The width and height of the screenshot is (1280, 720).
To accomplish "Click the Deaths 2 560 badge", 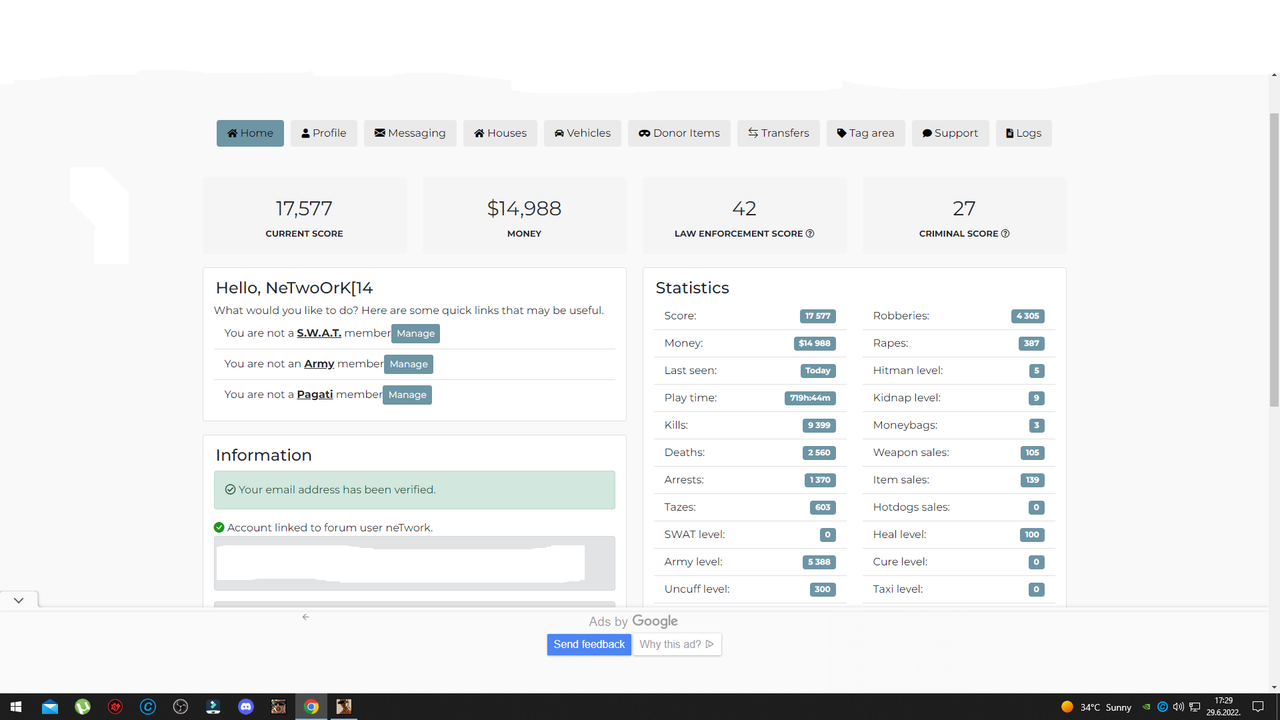I will (x=819, y=453).
